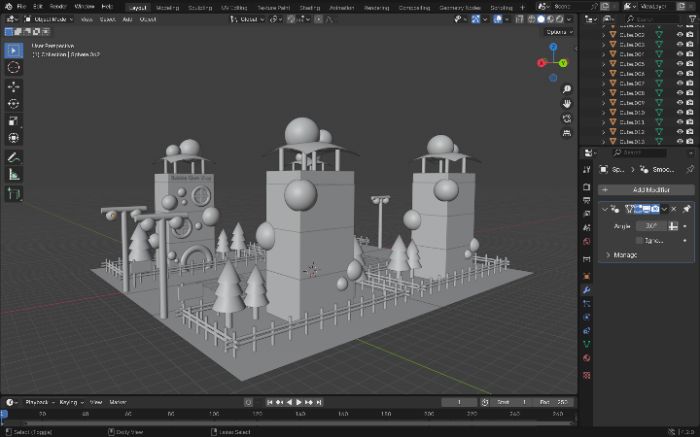Open the Window menu

coord(84,7)
